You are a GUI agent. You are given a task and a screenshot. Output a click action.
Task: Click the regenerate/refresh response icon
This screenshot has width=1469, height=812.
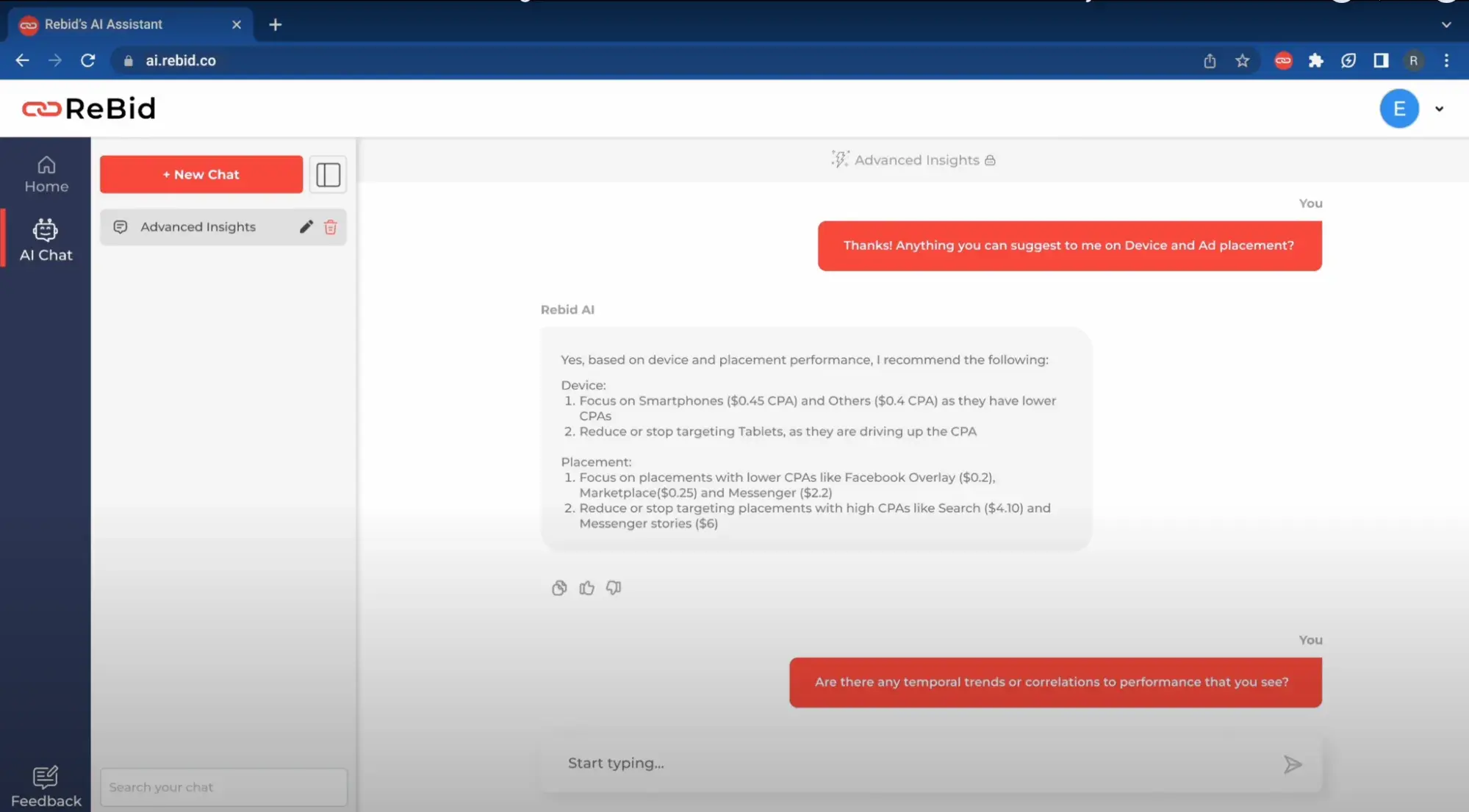pyautogui.click(x=560, y=588)
